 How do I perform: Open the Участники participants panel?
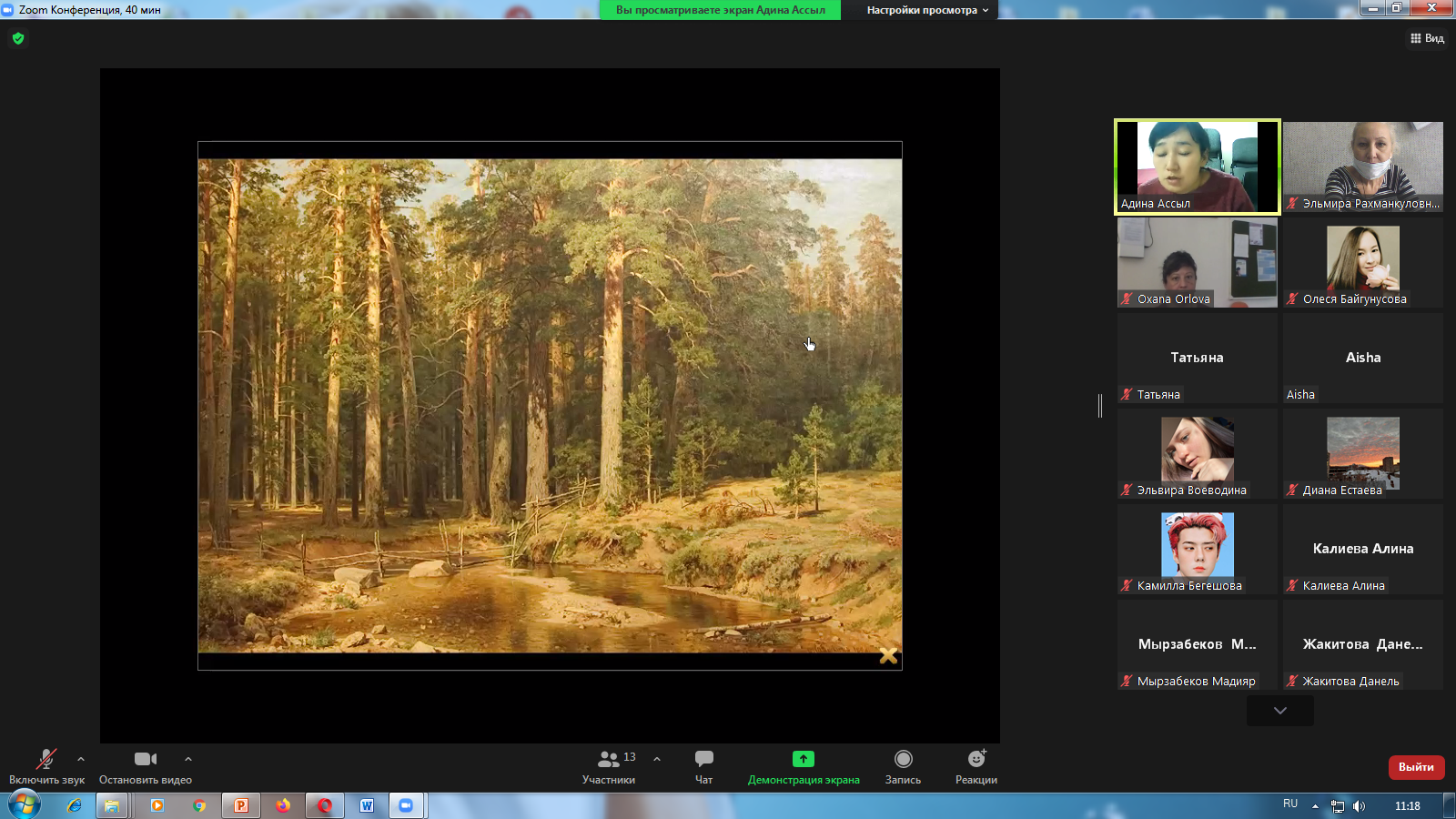[x=609, y=766]
